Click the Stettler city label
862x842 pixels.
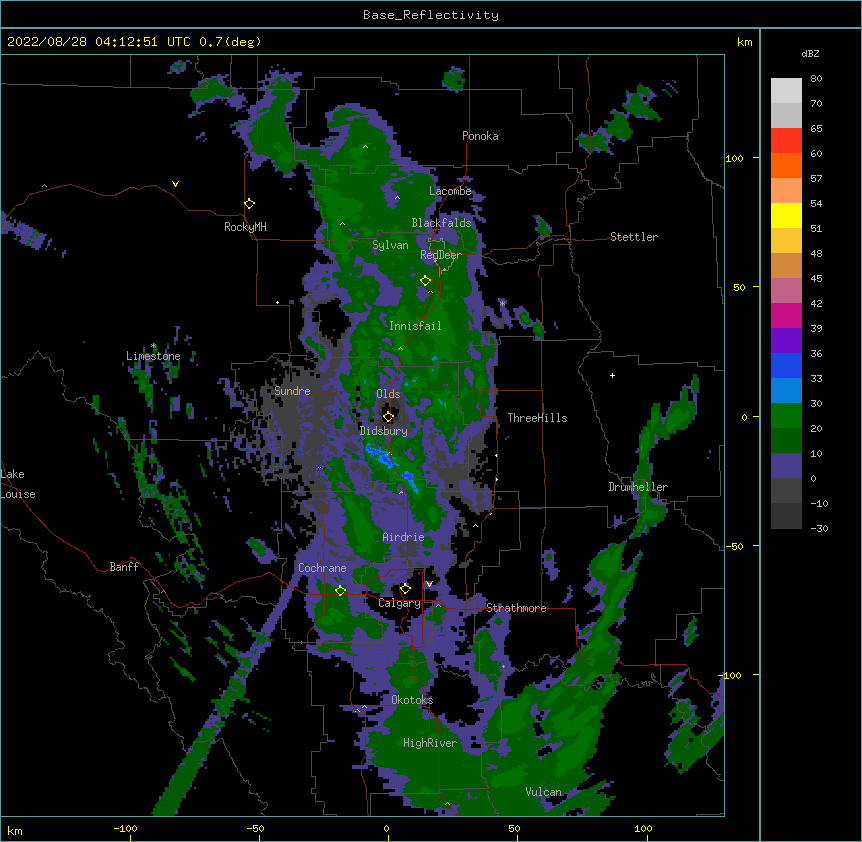[634, 237]
